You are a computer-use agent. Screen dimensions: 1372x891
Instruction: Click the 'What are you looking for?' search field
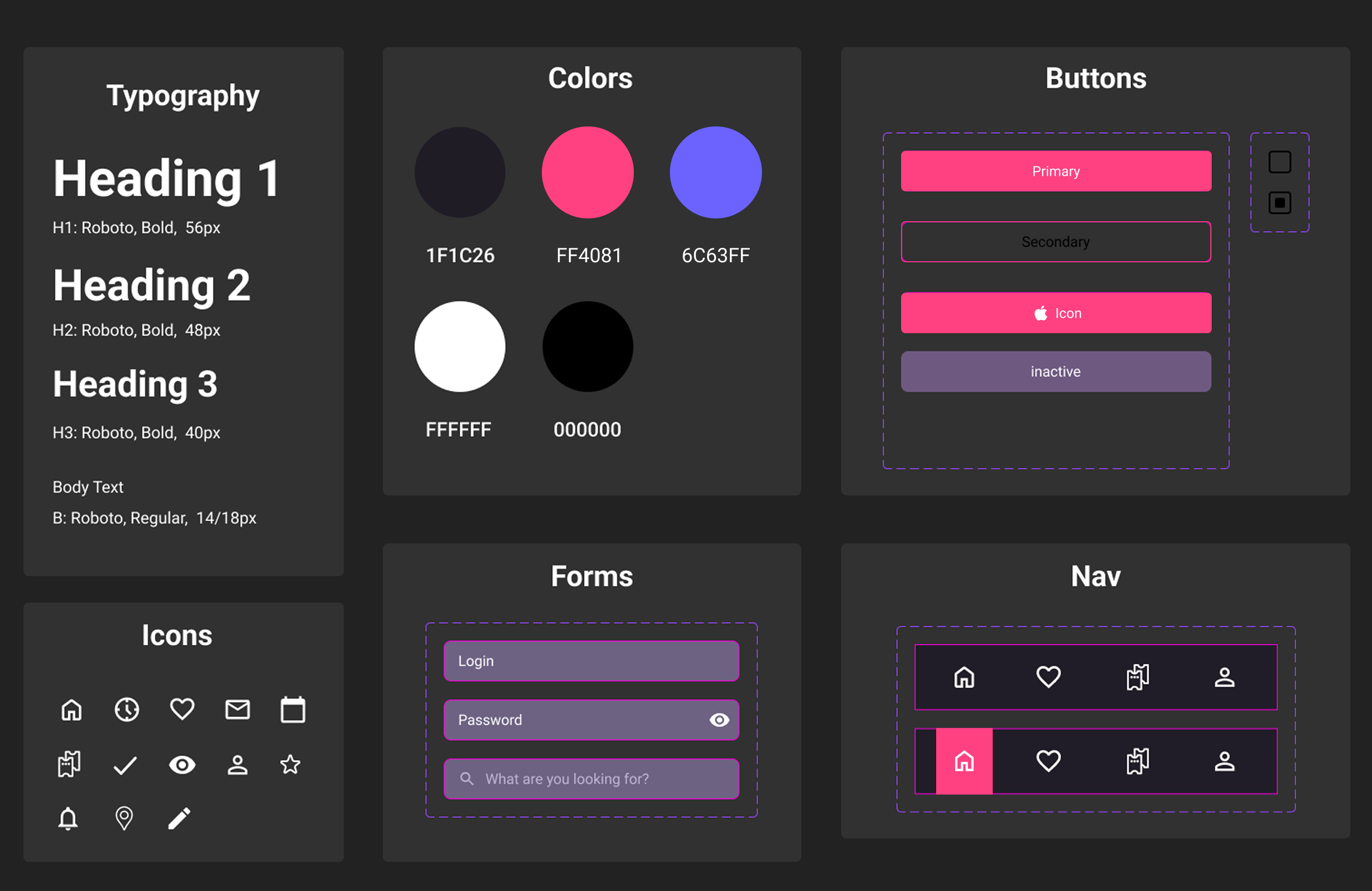point(592,778)
